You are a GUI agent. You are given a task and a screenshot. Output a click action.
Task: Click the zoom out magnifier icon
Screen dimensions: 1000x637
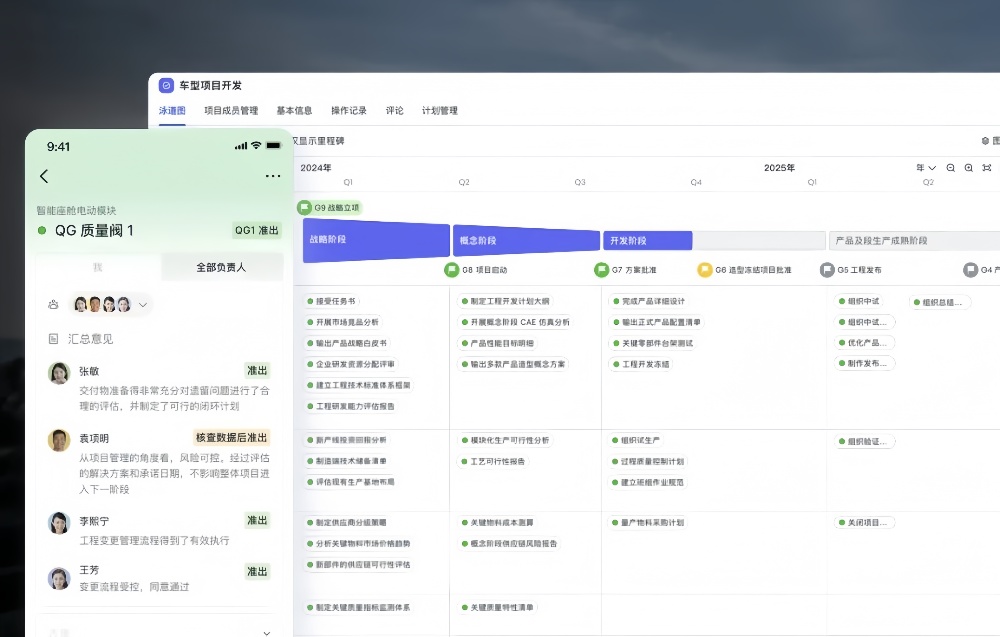click(x=951, y=168)
